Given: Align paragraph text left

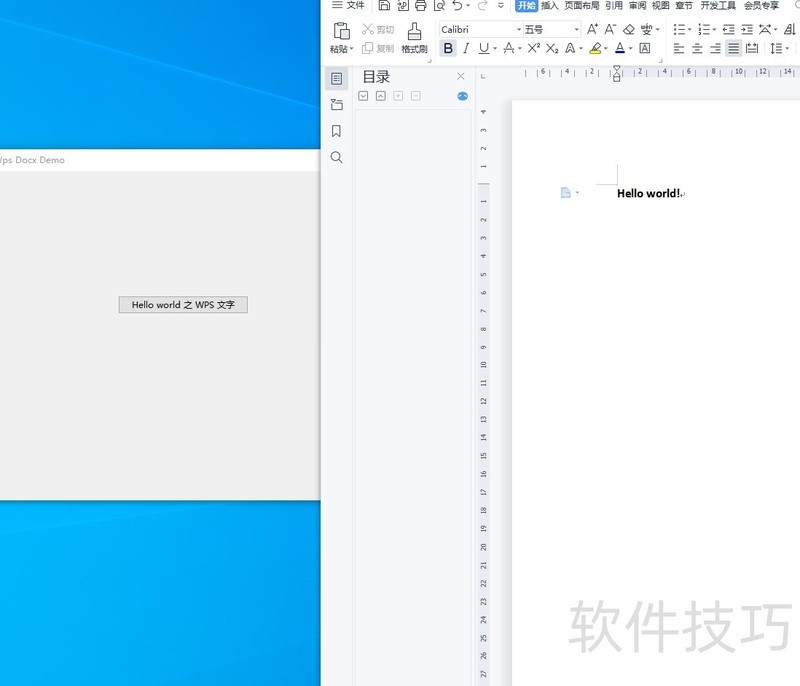Looking at the screenshot, I should click(x=679, y=48).
